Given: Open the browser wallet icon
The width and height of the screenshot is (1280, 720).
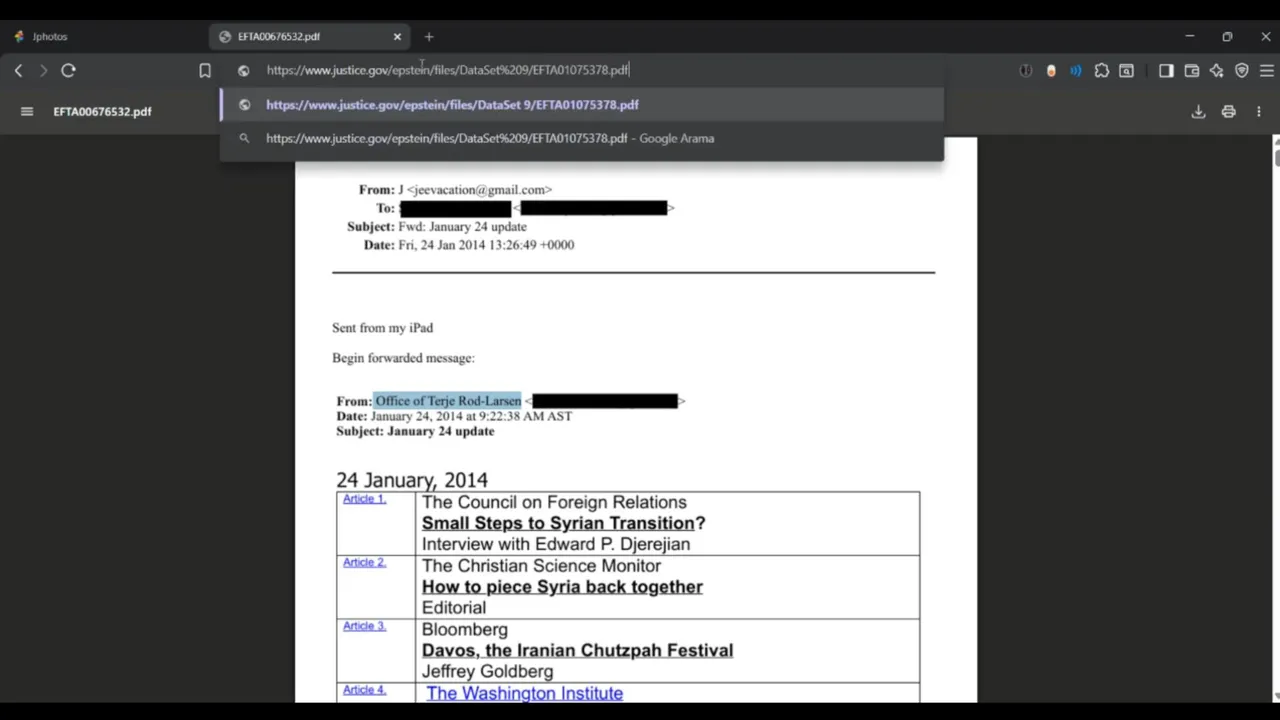Looking at the screenshot, I should (x=1191, y=70).
